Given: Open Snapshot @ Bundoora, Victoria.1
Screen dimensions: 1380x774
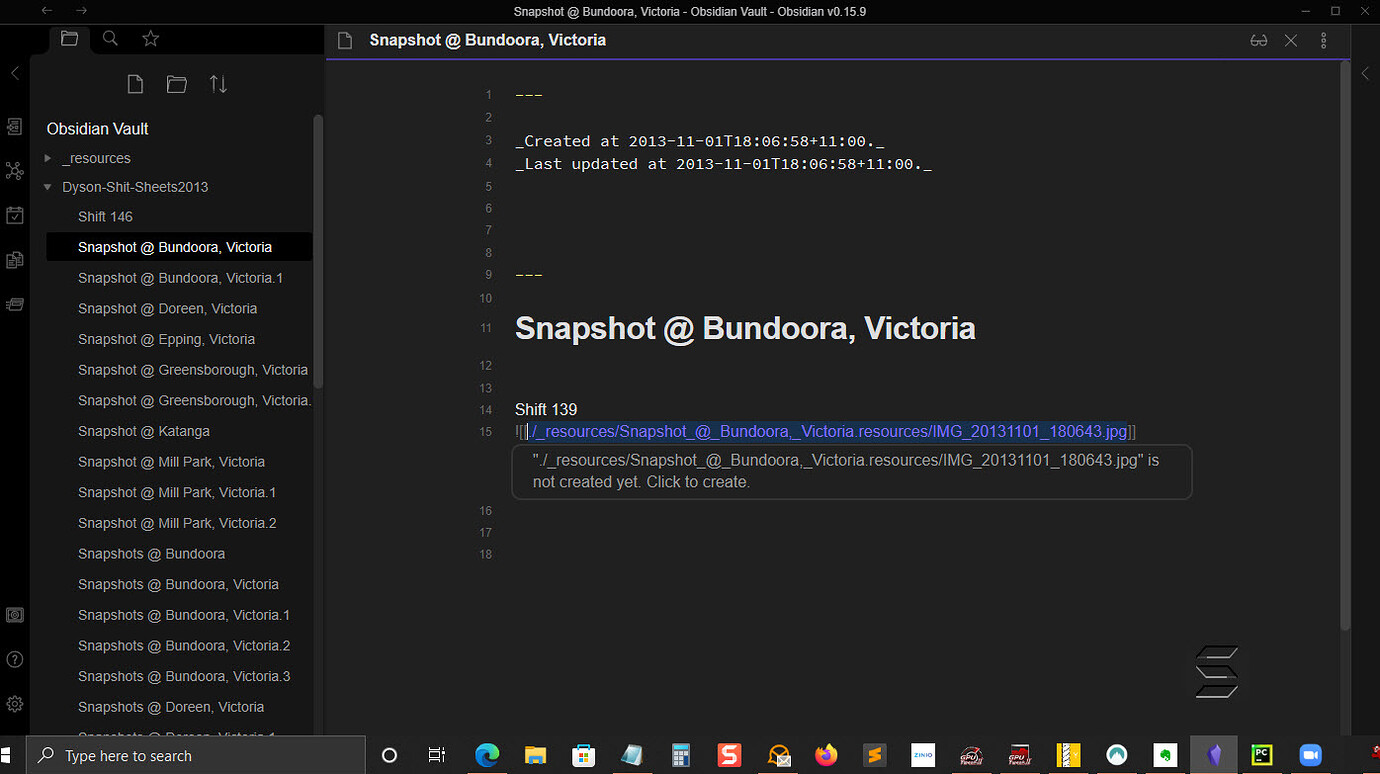Looking at the screenshot, I should point(180,278).
